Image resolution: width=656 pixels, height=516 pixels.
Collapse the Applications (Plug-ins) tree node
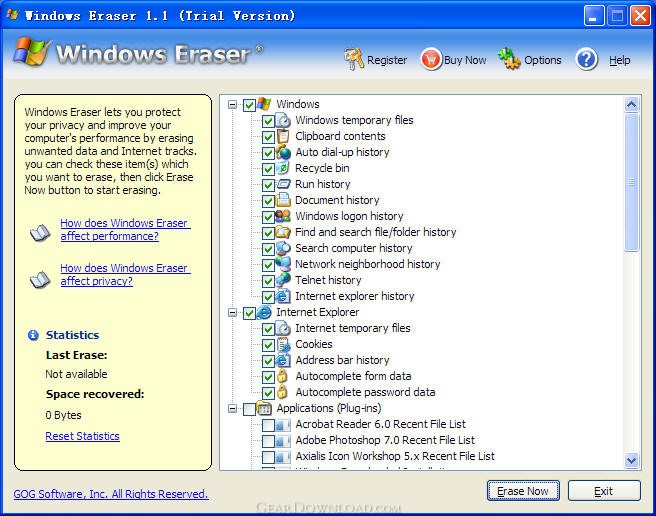point(232,408)
